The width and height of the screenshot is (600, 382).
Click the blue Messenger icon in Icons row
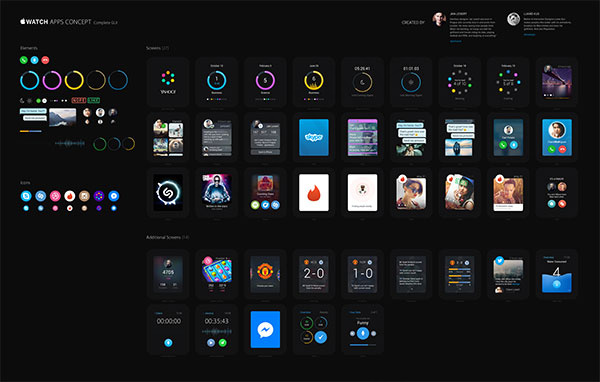113,196
